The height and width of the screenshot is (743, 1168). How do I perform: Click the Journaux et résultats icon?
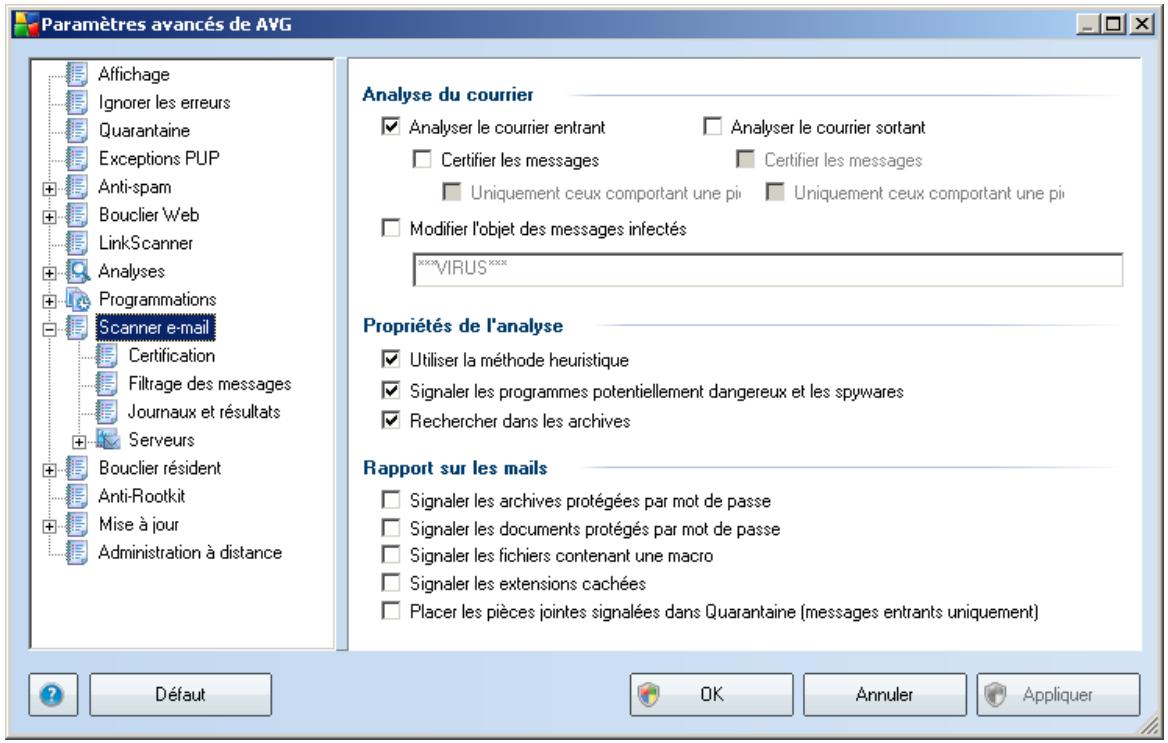[x=107, y=412]
